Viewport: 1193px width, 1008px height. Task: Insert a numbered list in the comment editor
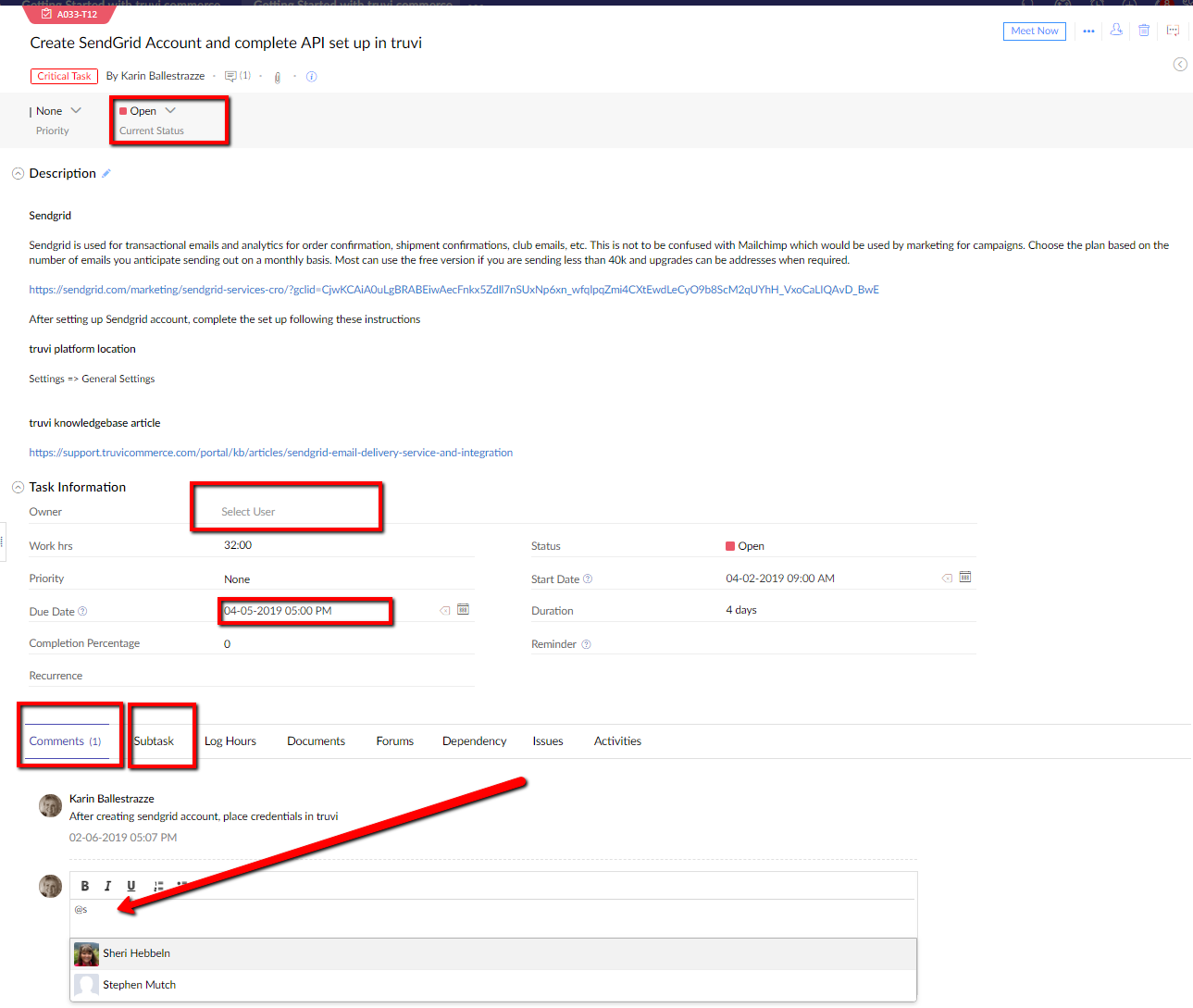click(158, 886)
